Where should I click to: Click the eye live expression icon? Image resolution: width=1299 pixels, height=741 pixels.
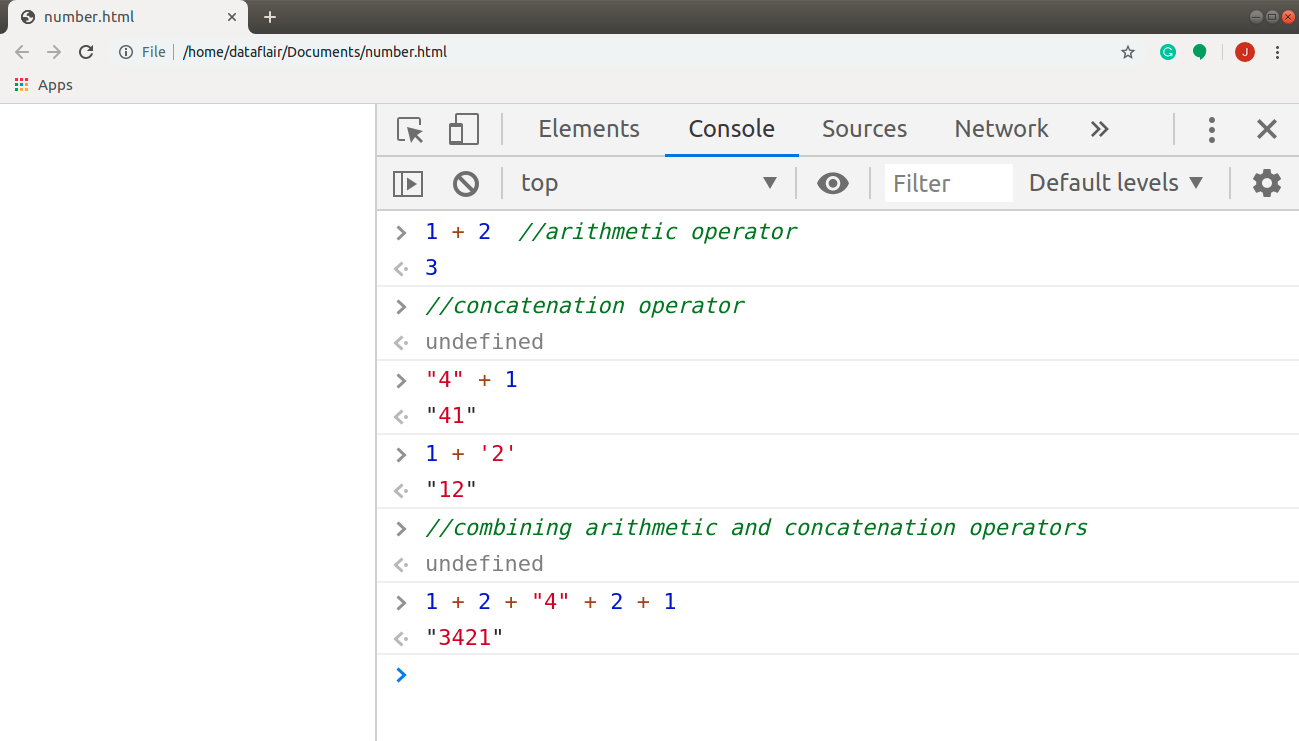(832, 183)
